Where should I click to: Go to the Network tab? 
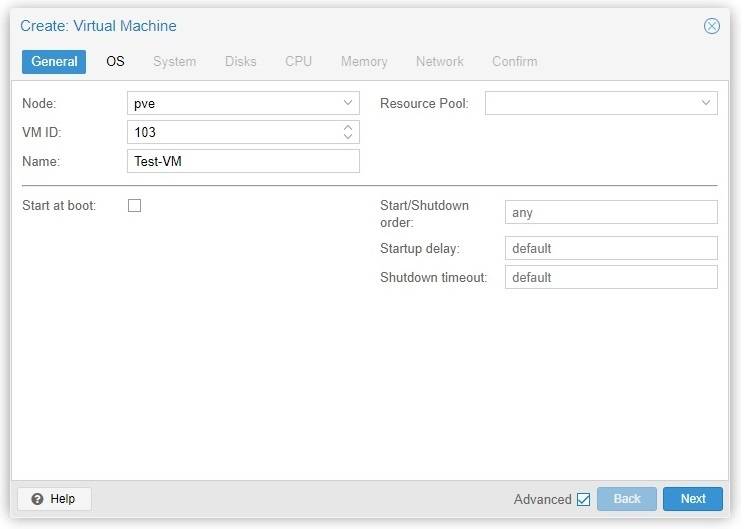click(439, 61)
